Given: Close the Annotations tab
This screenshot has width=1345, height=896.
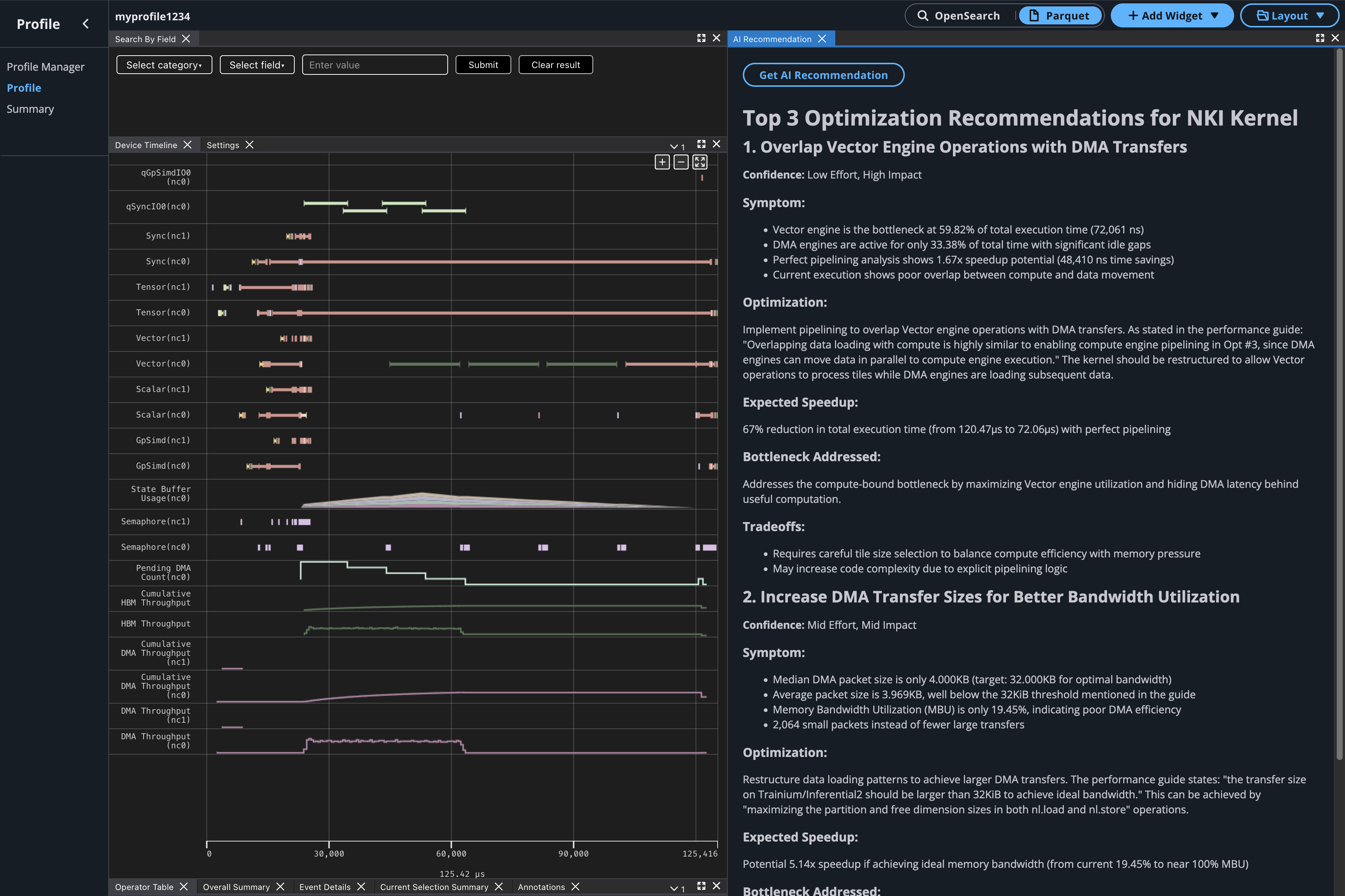Looking at the screenshot, I should pyautogui.click(x=576, y=886).
